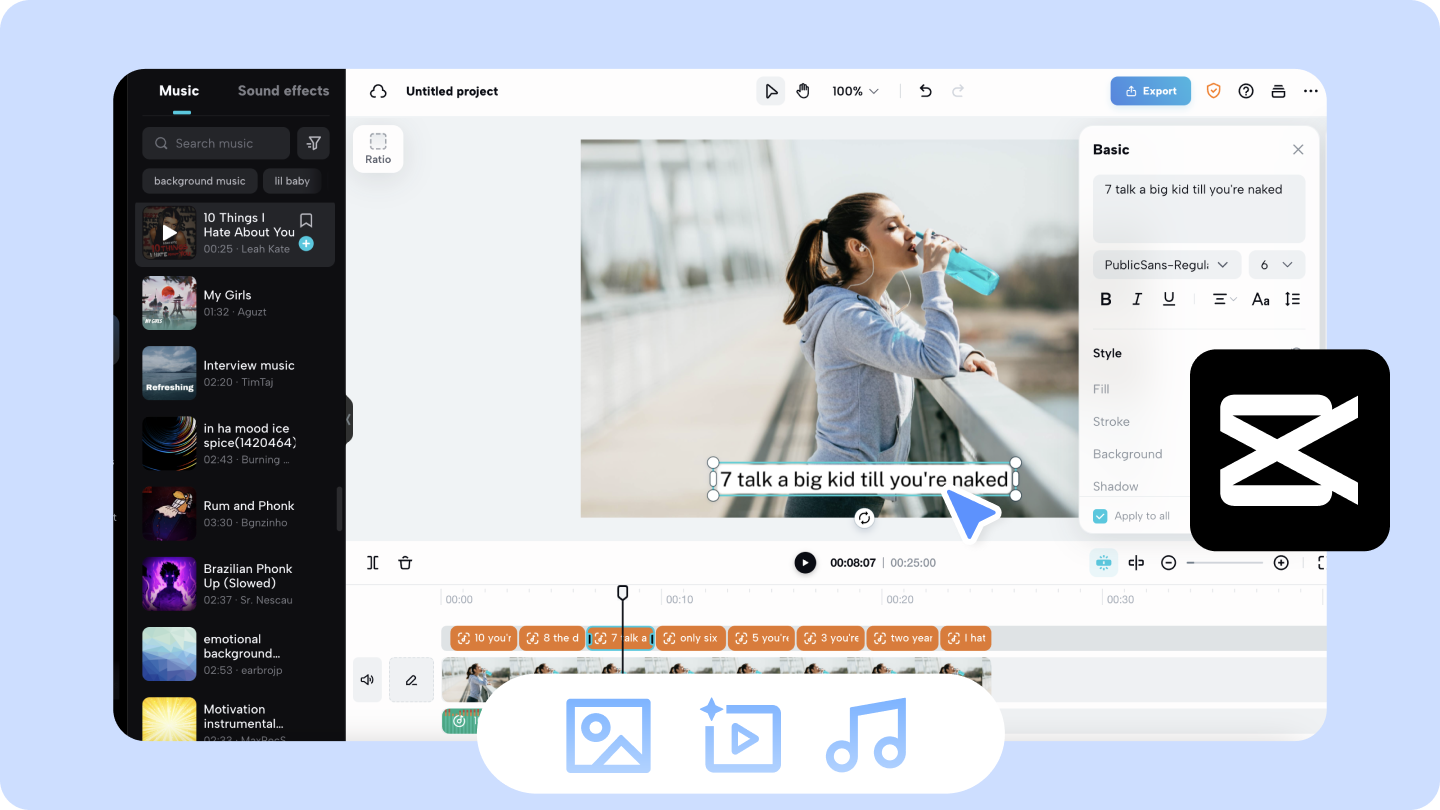Change the text case with the Aa icon
1440x810 pixels.
(x=1261, y=299)
